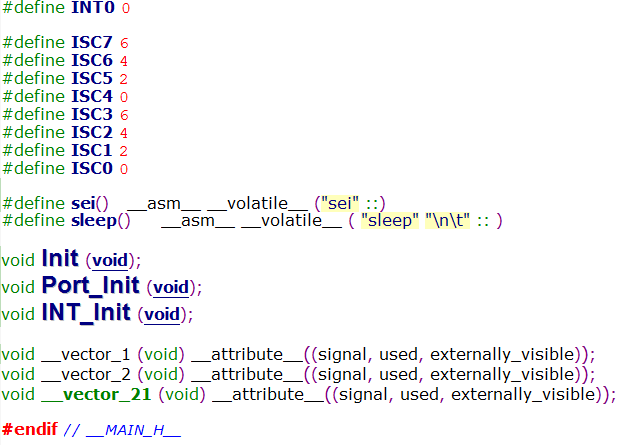
Task: Click the #endif directive
Action: (x=30, y=429)
